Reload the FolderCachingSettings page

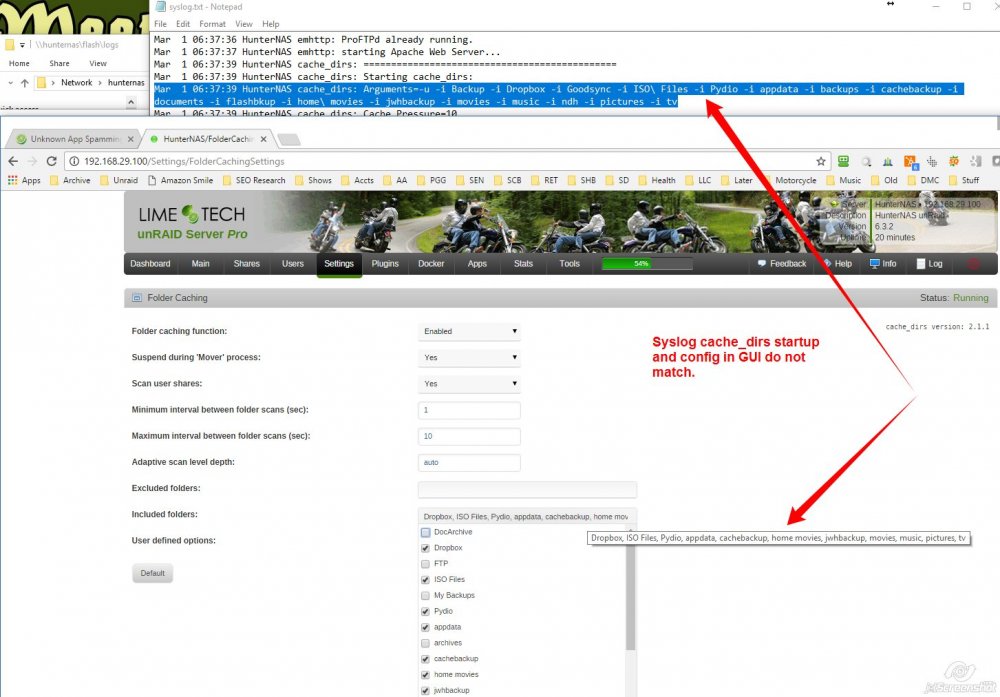tap(52, 161)
